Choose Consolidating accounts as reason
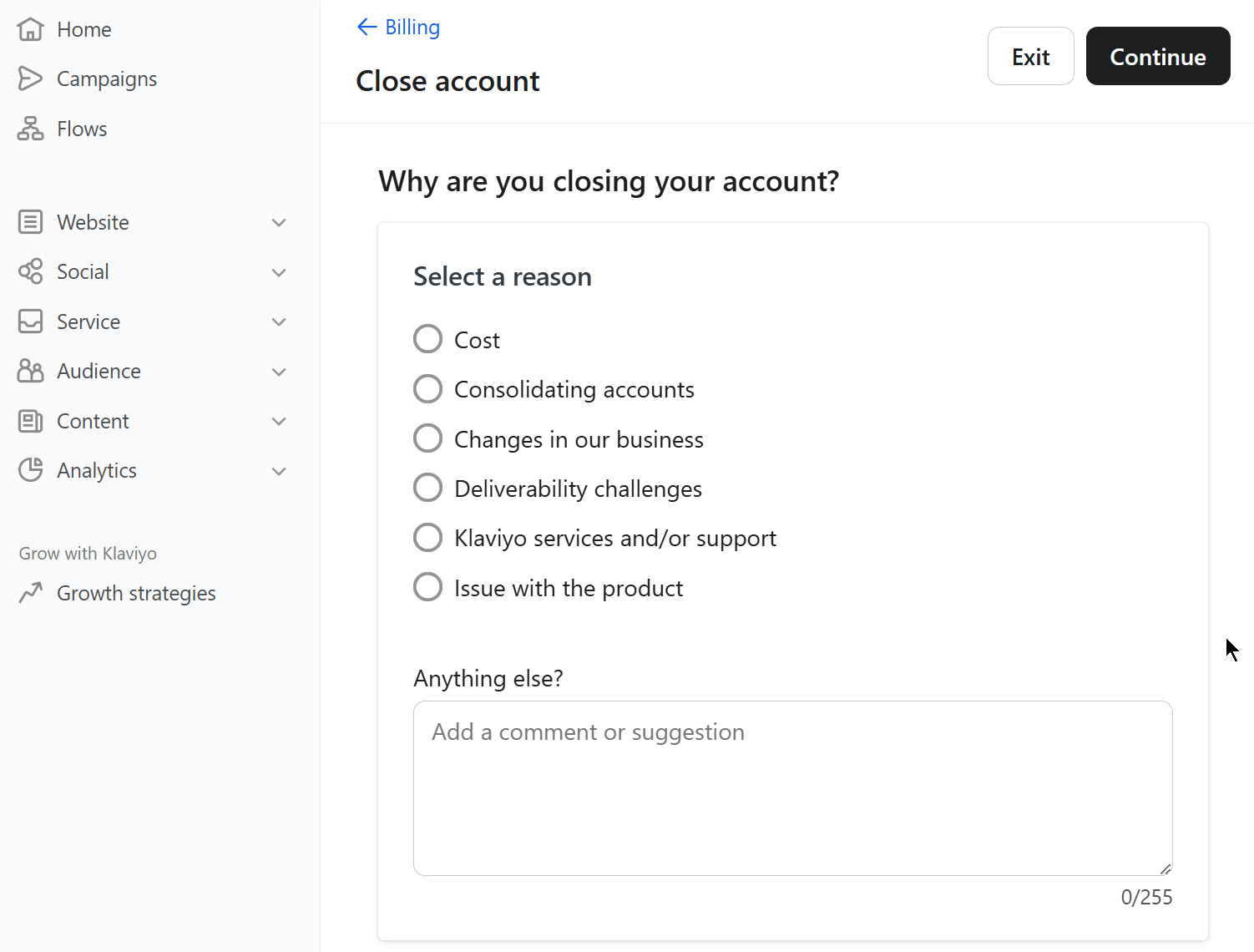Image resolution: width=1254 pixels, height=952 pixels. 427,388
